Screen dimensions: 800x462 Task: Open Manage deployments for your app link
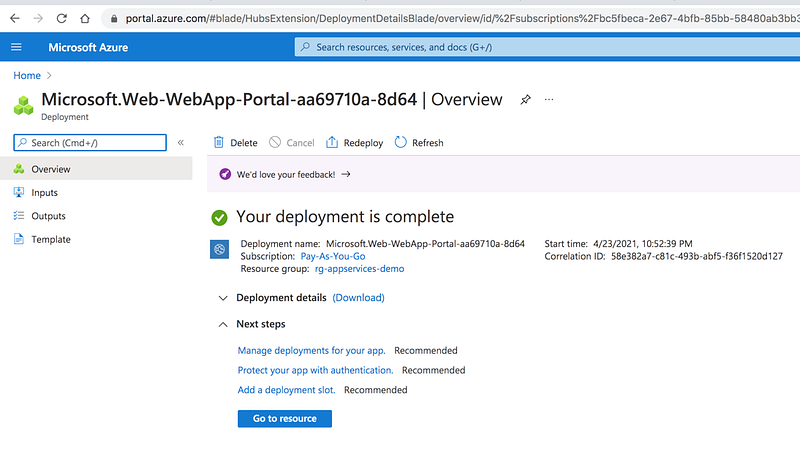click(311, 350)
